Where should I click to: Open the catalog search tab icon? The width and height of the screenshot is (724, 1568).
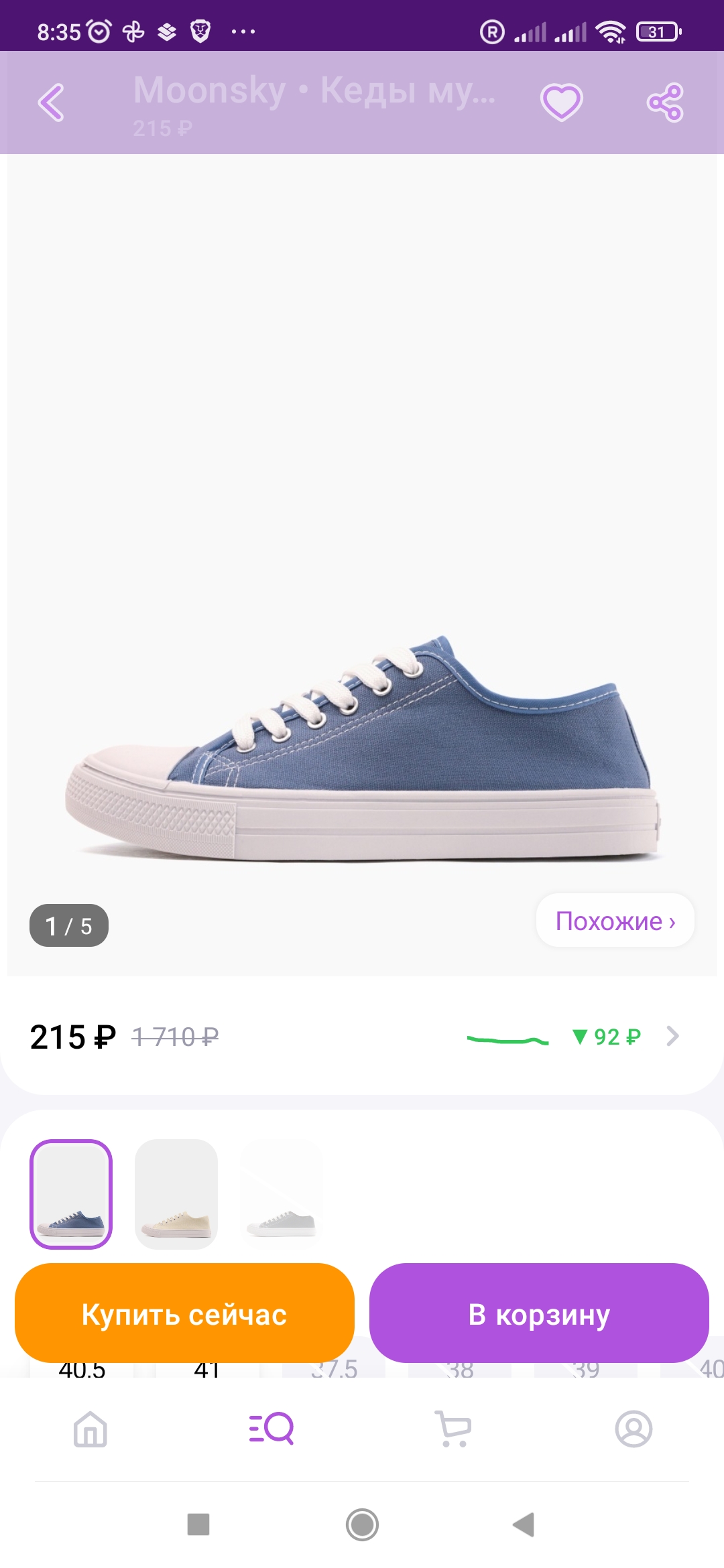point(271,1429)
